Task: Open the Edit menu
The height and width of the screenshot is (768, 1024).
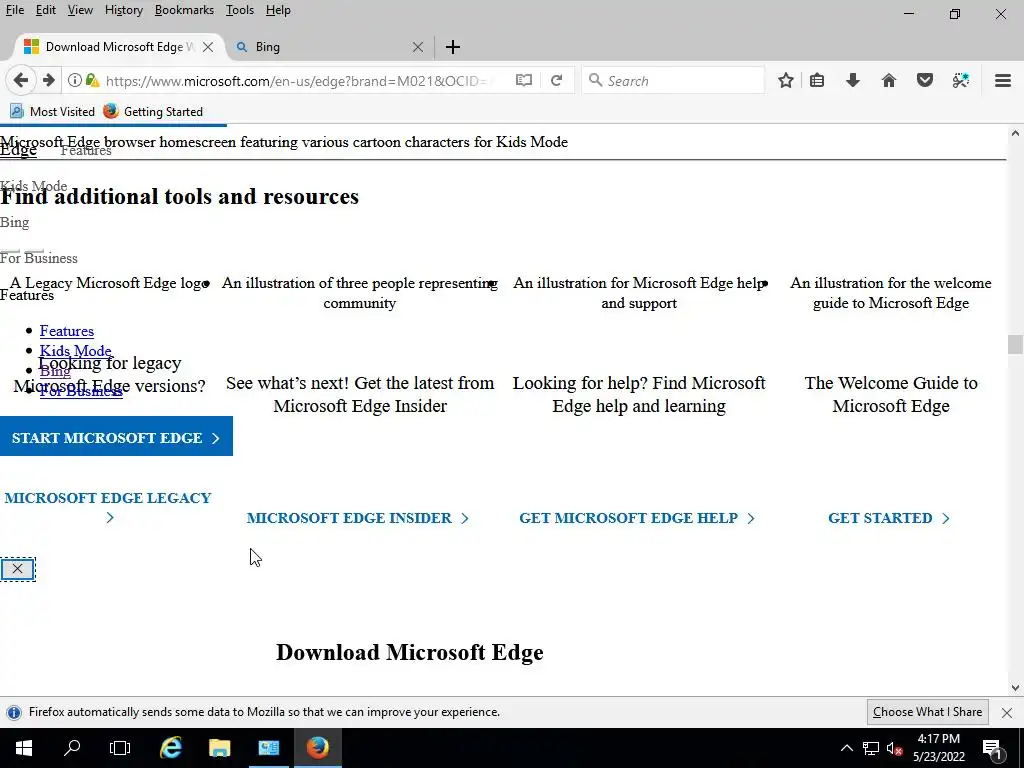Action: tap(45, 10)
